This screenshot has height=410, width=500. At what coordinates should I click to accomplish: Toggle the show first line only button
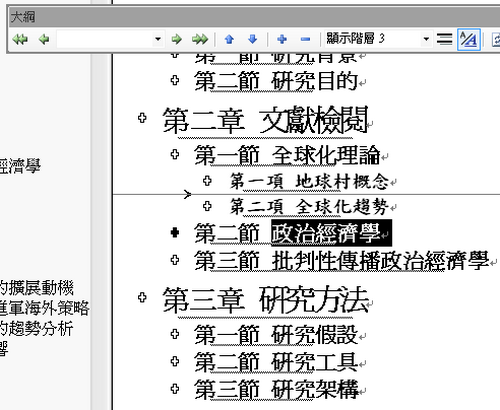click(x=444, y=39)
